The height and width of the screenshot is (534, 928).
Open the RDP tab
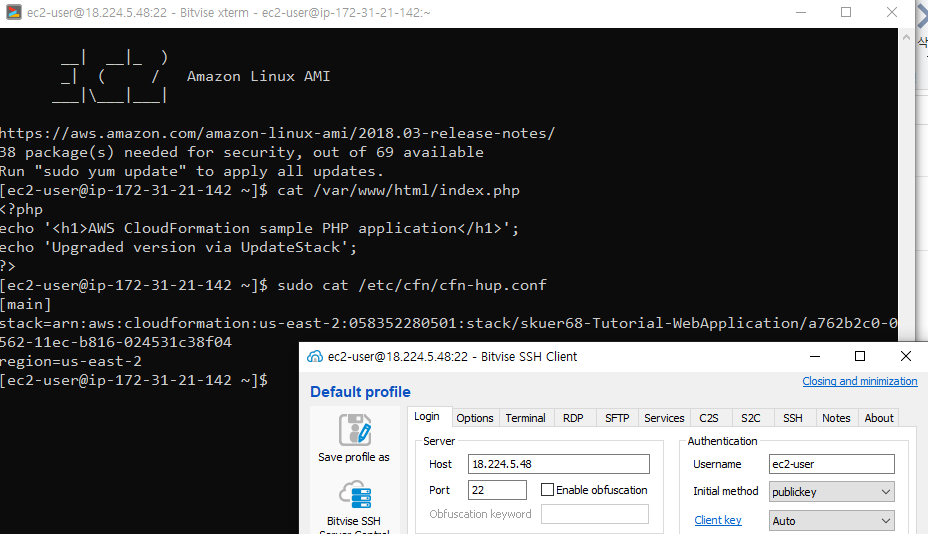(573, 418)
